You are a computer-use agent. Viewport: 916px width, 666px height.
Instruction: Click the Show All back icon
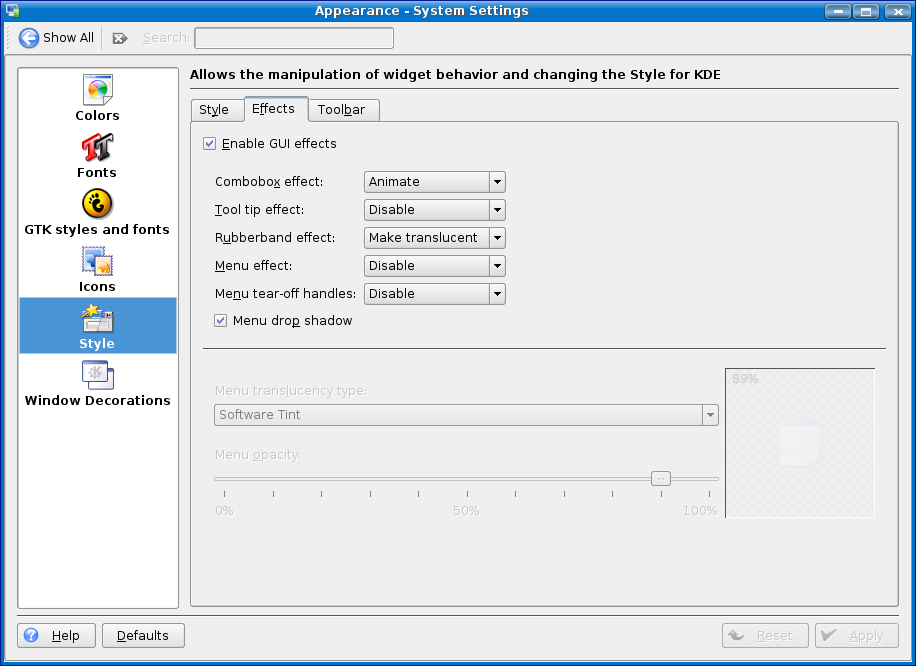pos(29,38)
